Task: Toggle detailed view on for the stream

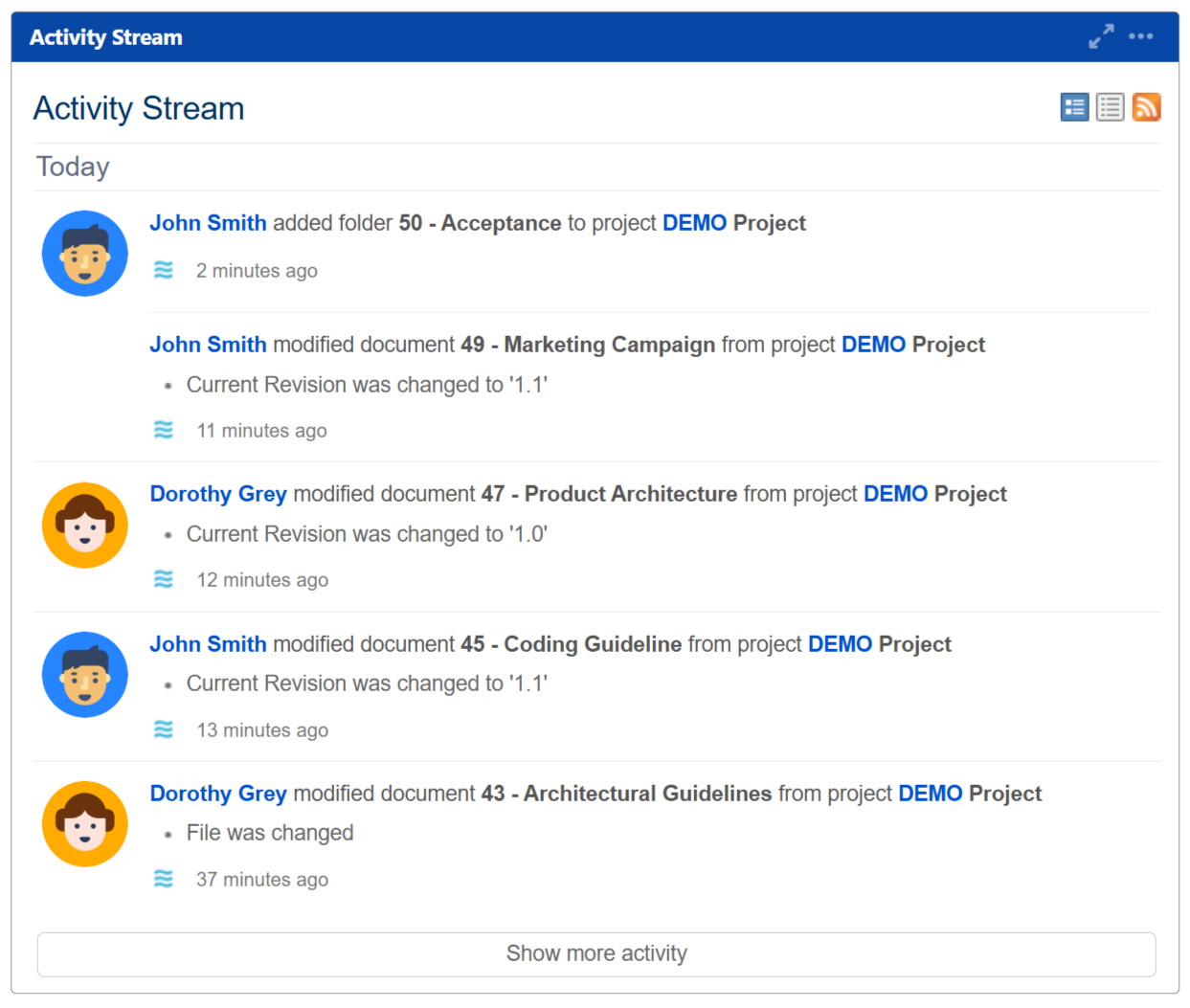Action: click(x=1074, y=106)
